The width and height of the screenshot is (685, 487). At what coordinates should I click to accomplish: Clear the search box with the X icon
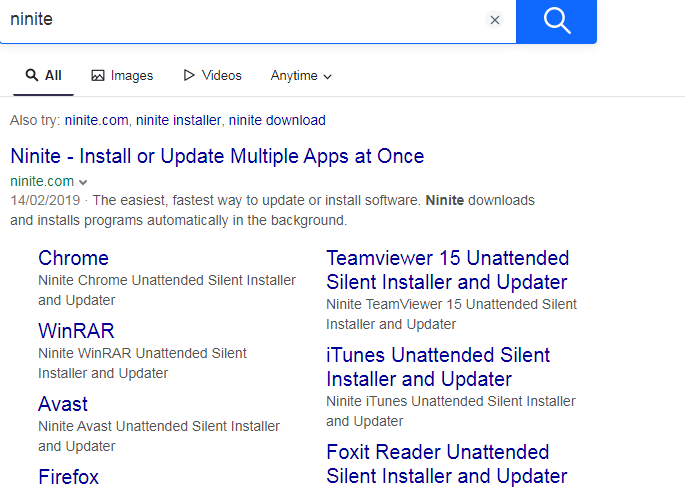[494, 20]
